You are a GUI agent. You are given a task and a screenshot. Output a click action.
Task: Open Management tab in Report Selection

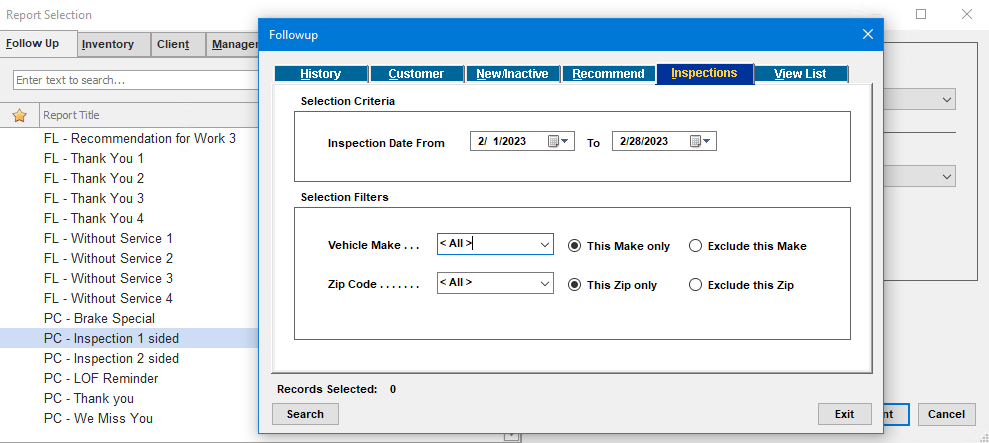coord(233,44)
